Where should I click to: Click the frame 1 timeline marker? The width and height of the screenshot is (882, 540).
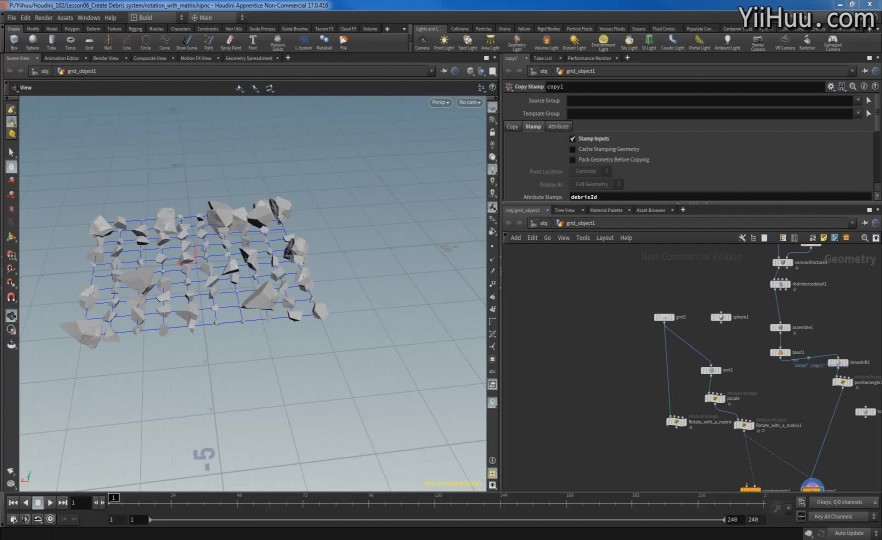114,497
